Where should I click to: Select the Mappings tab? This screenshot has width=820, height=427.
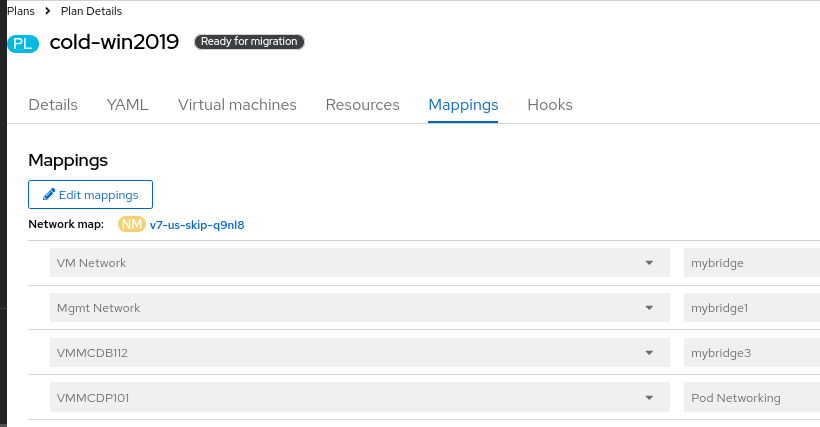pos(463,105)
